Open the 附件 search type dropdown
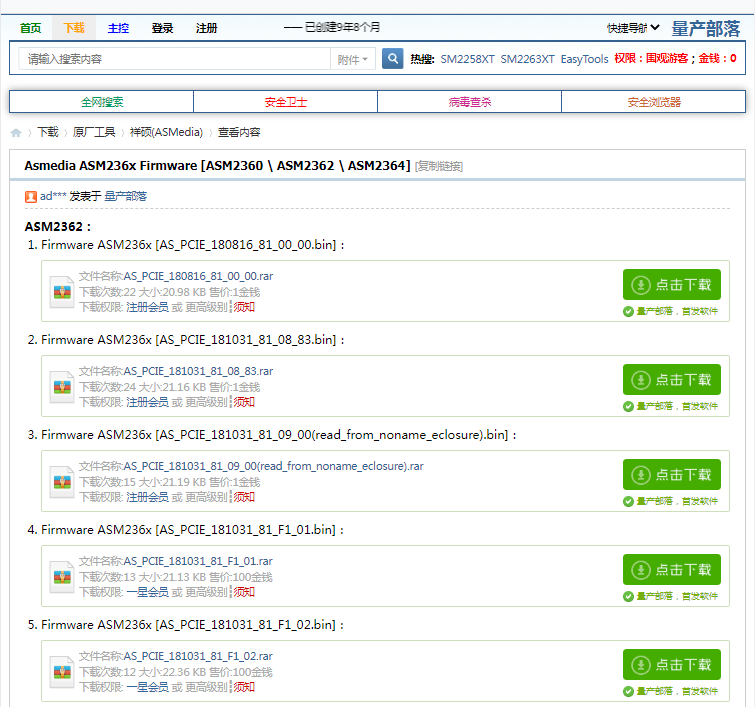Image resolution: width=755 pixels, height=707 pixels. [x=353, y=59]
